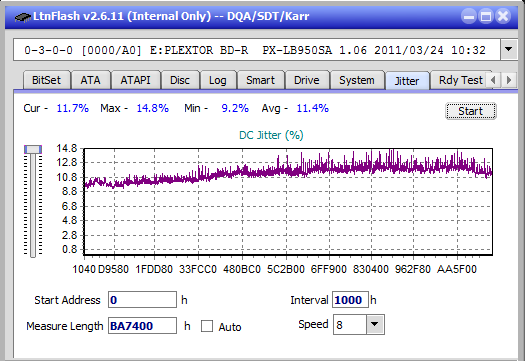Open the ATAPI tab
The height and width of the screenshot is (361, 525).
[136, 80]
